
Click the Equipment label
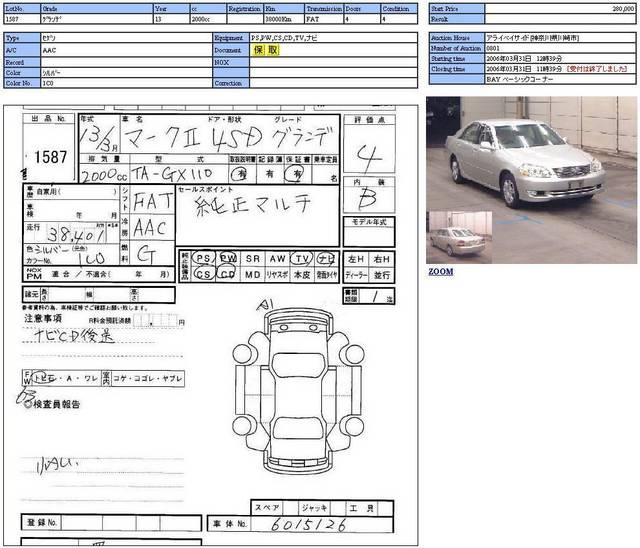tap(231, 38)
